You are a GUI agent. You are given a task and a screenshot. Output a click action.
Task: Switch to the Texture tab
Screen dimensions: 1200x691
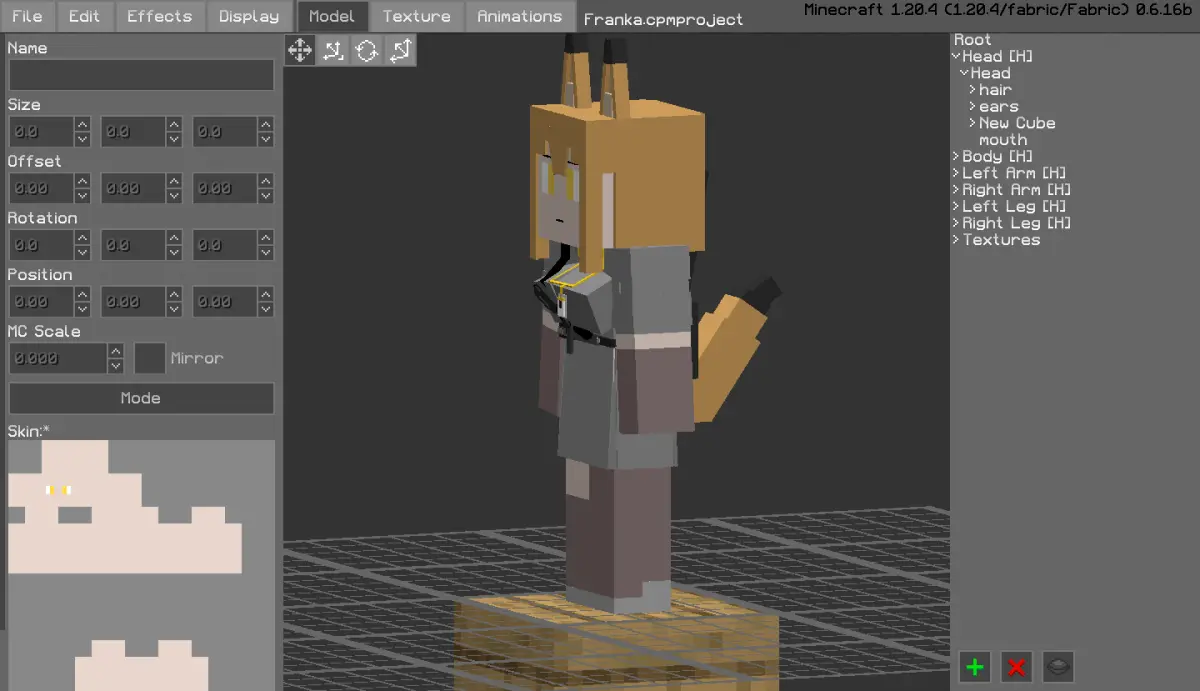[416, 16]
